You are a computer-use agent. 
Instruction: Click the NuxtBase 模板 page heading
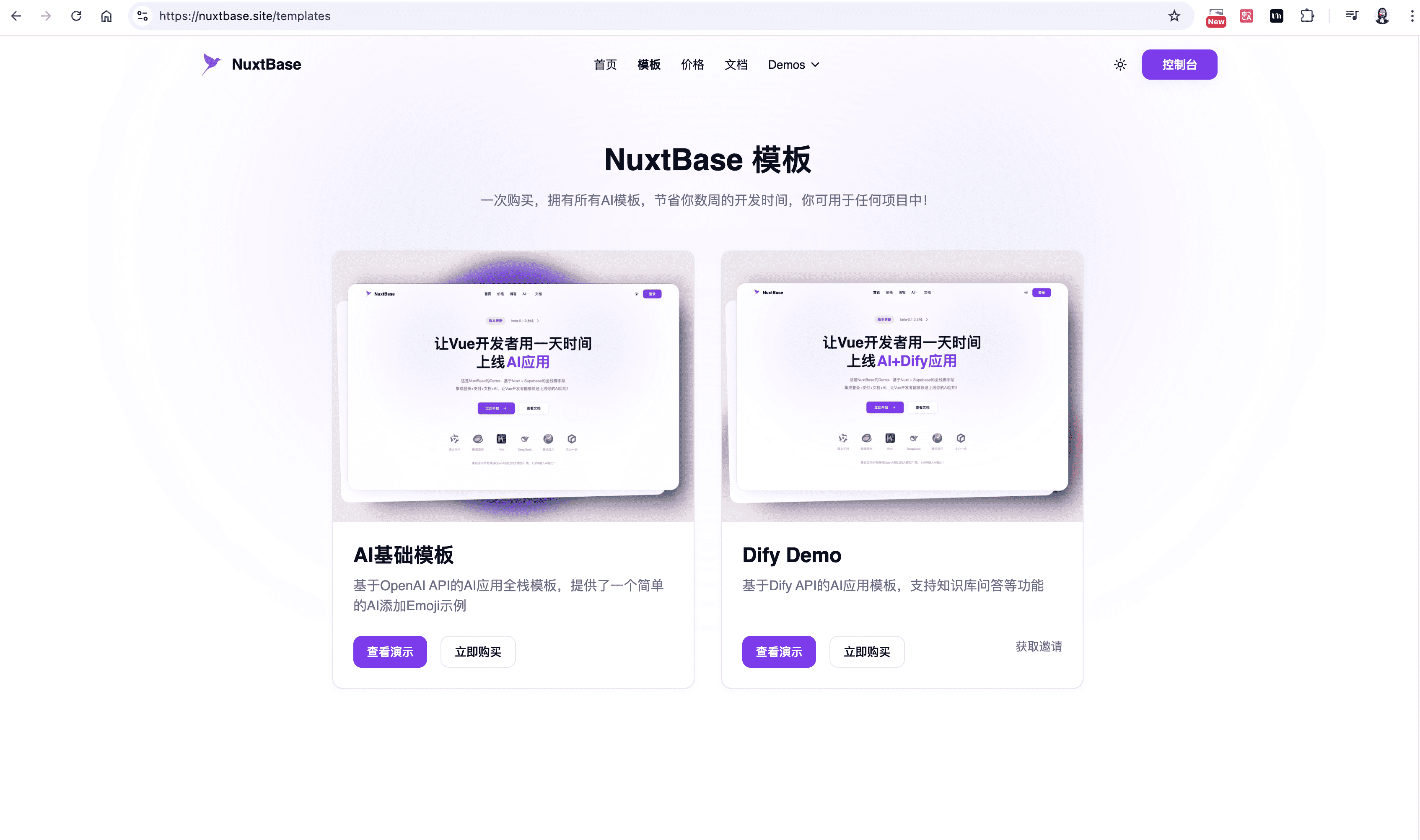click(707, 160)
